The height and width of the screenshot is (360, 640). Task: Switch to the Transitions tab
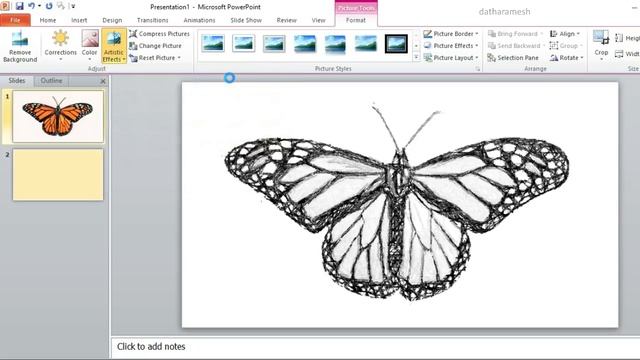152,20
